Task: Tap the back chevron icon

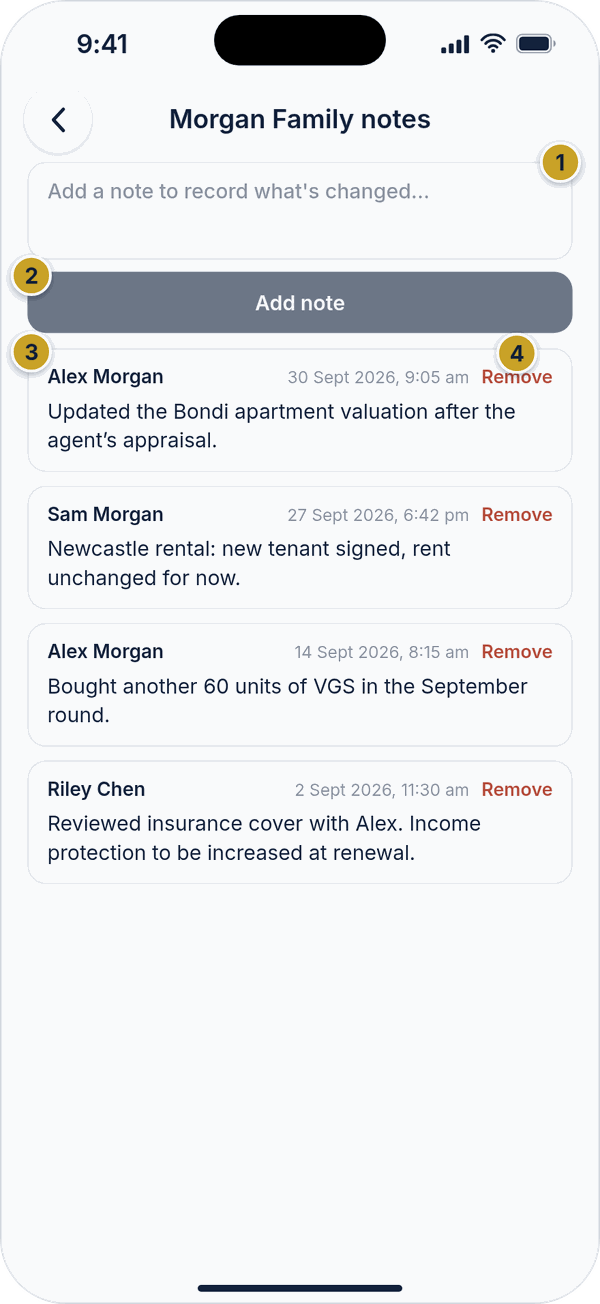Action: click(x=58, y=120)
